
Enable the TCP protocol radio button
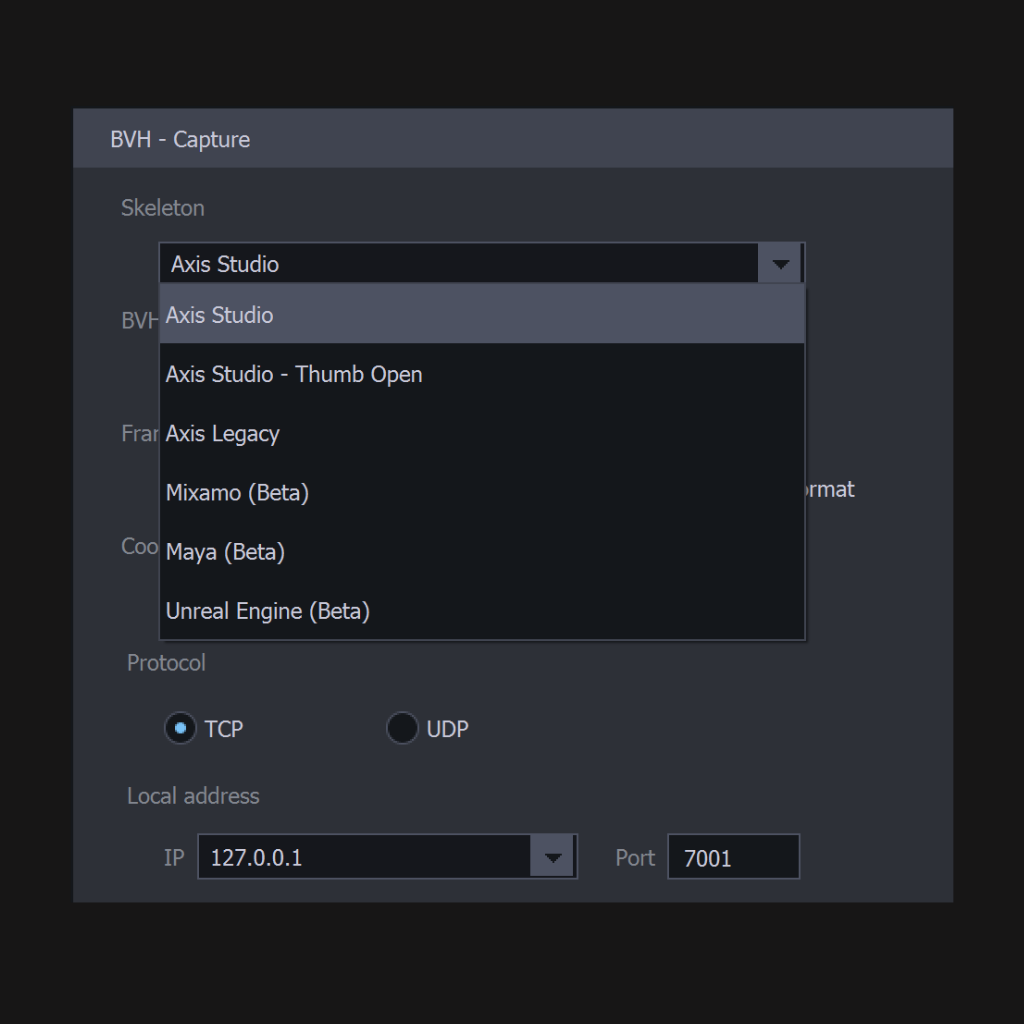click(x=180, y=728)
